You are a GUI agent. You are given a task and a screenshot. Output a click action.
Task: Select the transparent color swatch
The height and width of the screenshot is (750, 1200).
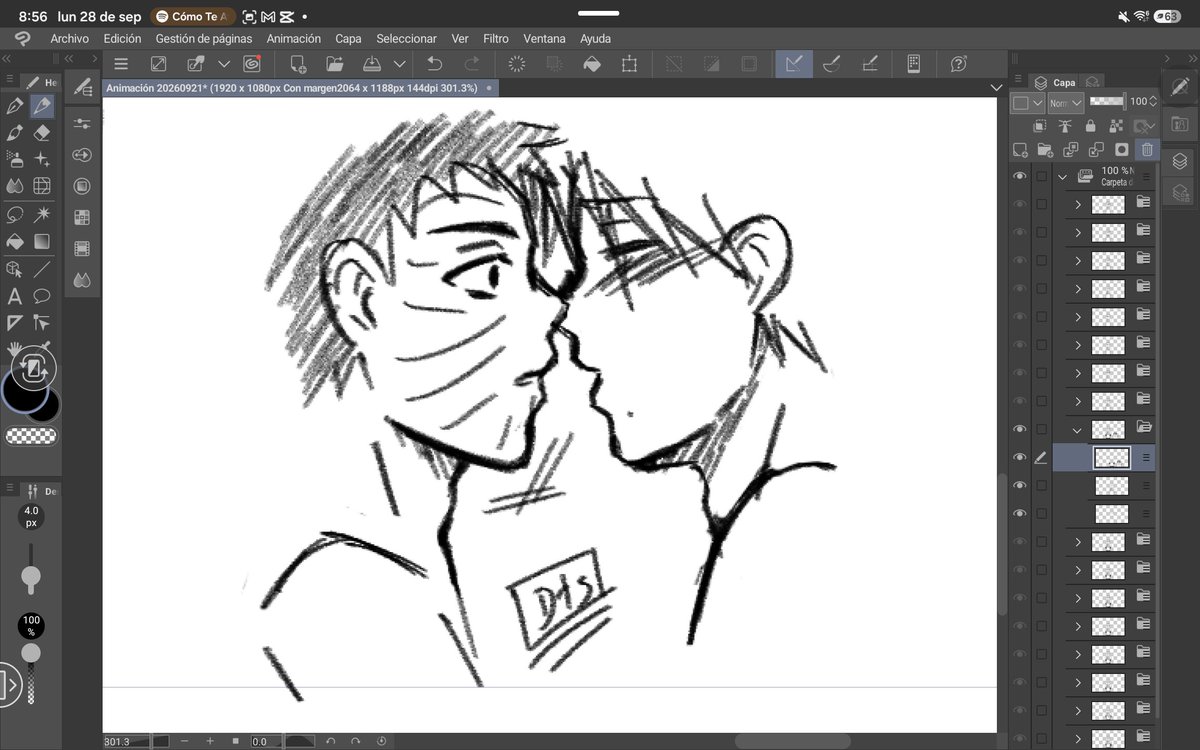click(x=32, y=436)
